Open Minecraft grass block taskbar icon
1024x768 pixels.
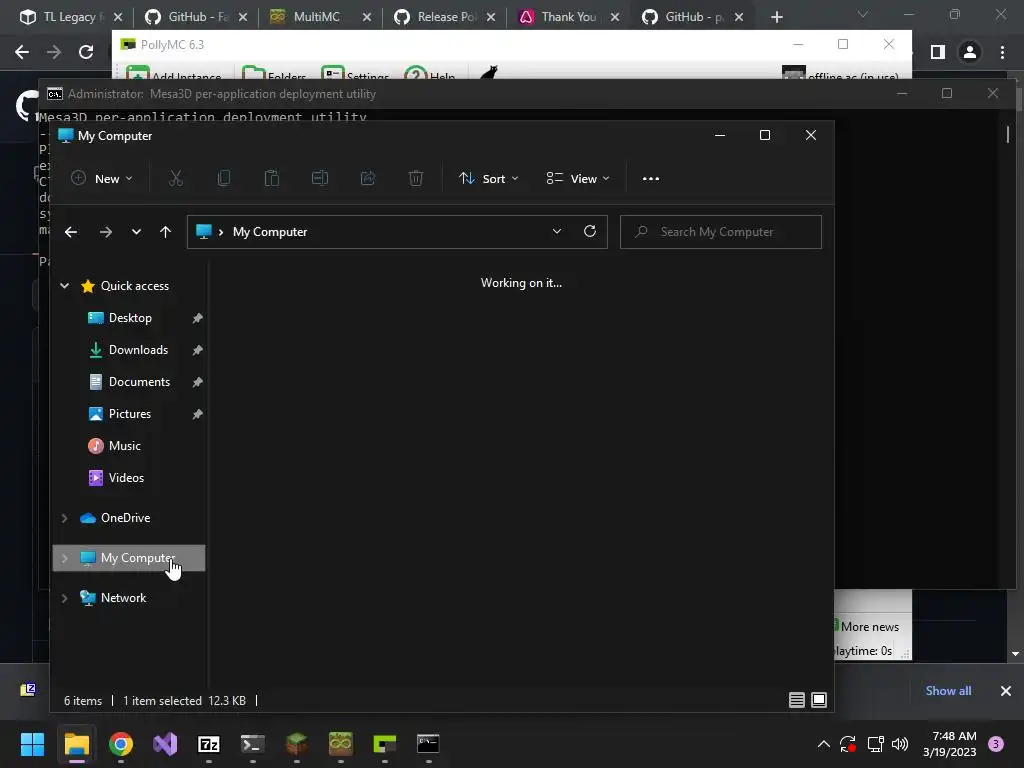pos(296,744)
